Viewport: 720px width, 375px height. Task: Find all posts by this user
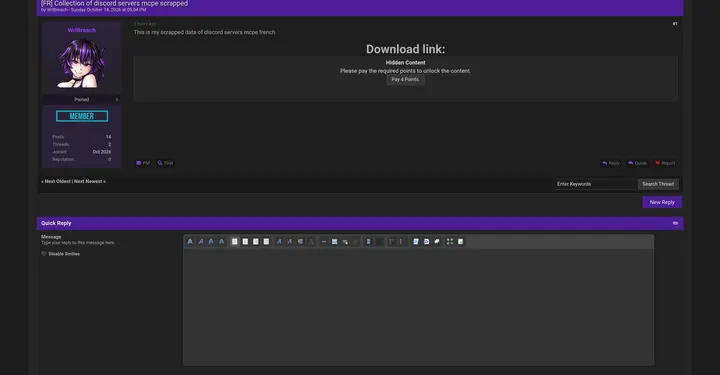pyautogui.click(x=165, y=163)
